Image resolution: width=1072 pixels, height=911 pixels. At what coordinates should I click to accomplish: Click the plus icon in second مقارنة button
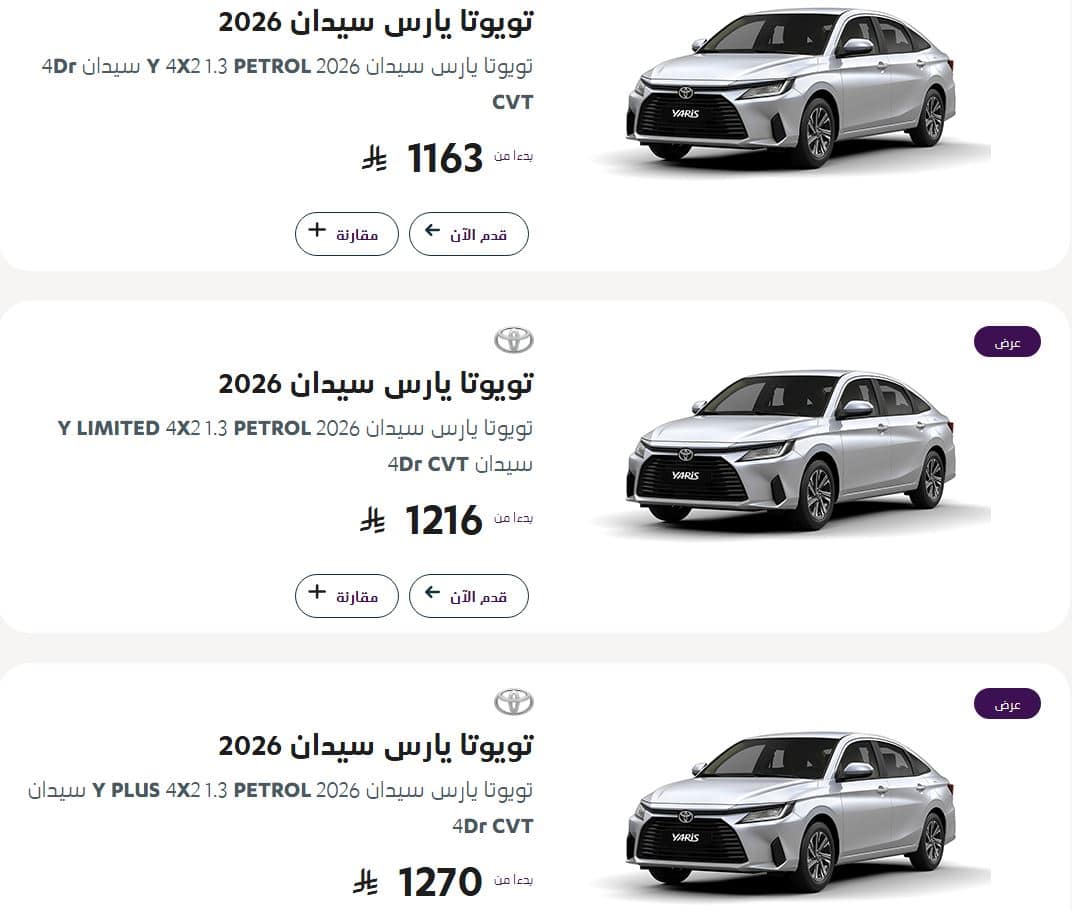coord(317,592)
